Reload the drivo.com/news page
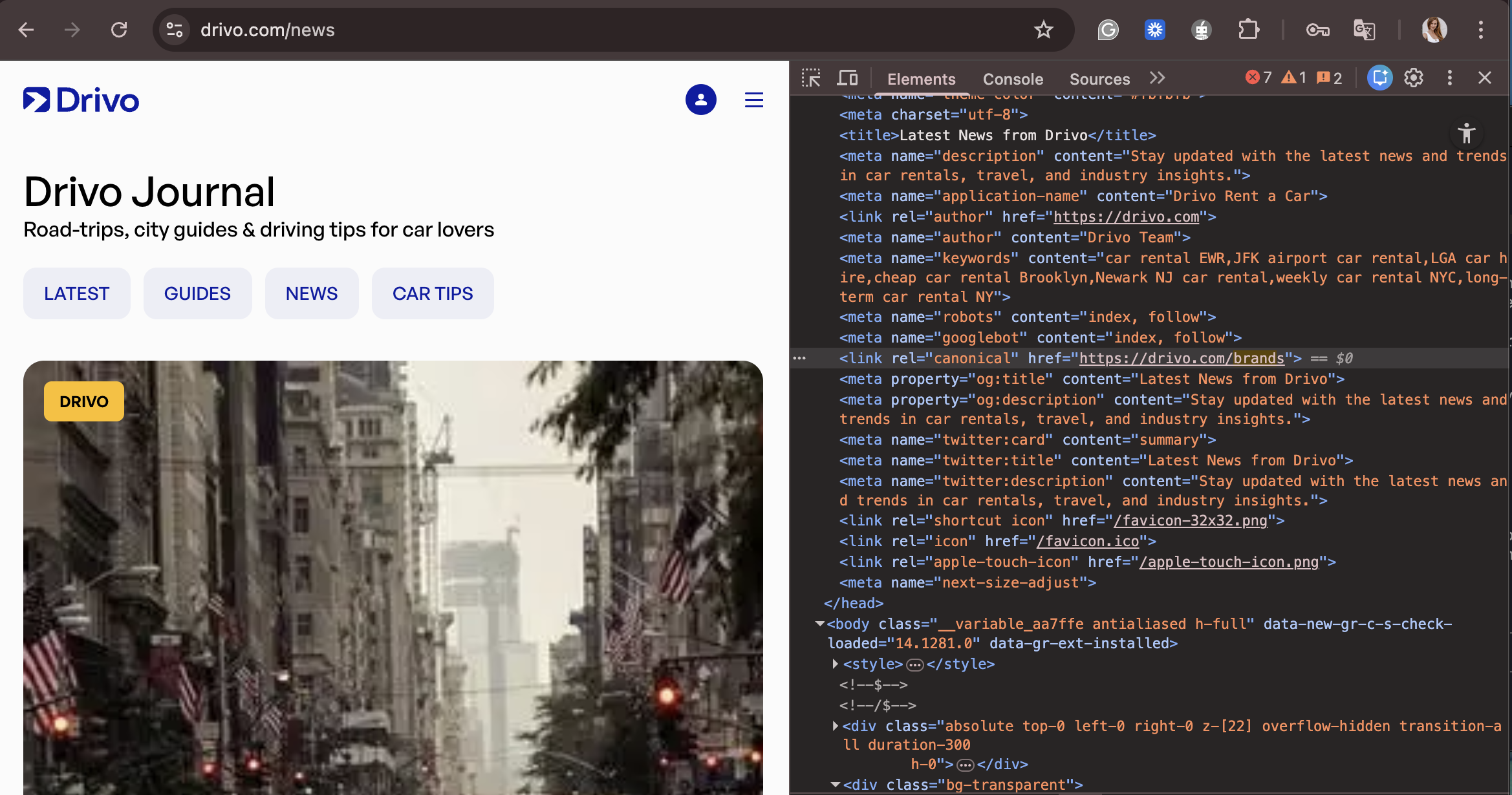The height and width of the screenshot is (795, 1512). (119, 30)
